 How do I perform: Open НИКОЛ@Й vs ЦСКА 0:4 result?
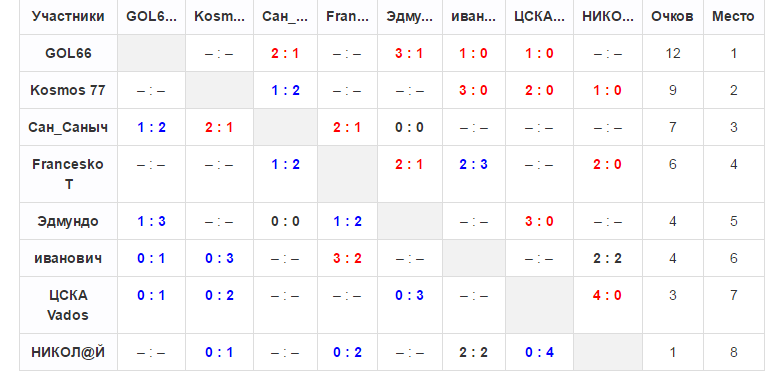point(539,352)
